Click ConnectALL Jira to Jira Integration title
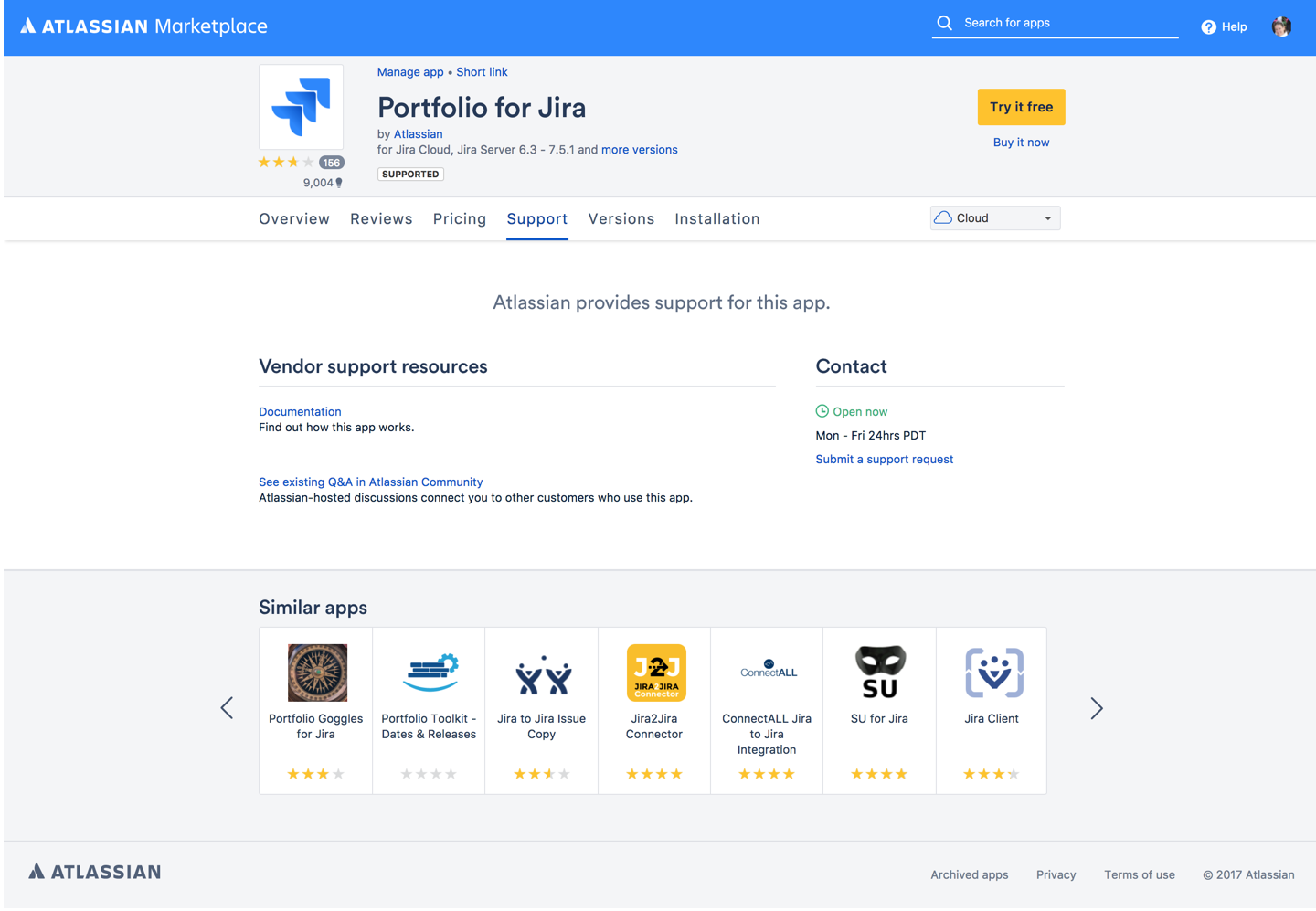1316x911 pixels. coord(767,735)
